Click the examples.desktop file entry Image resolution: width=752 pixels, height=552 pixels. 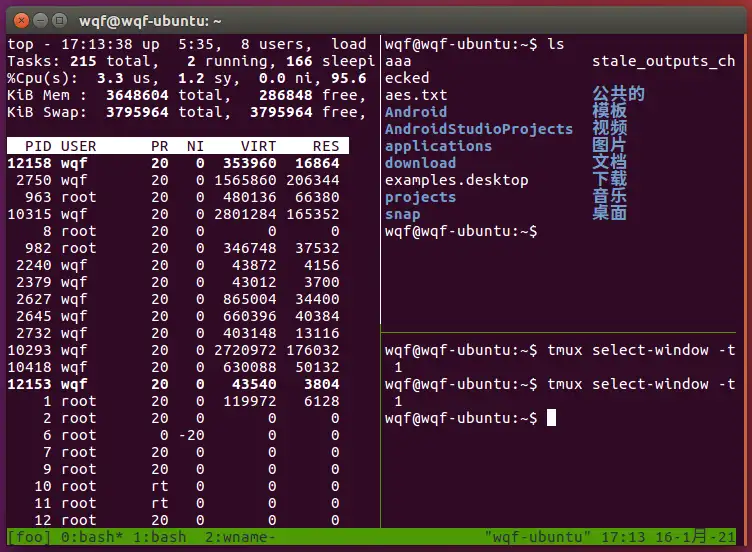pyautogui.click(x=456, y=180)
